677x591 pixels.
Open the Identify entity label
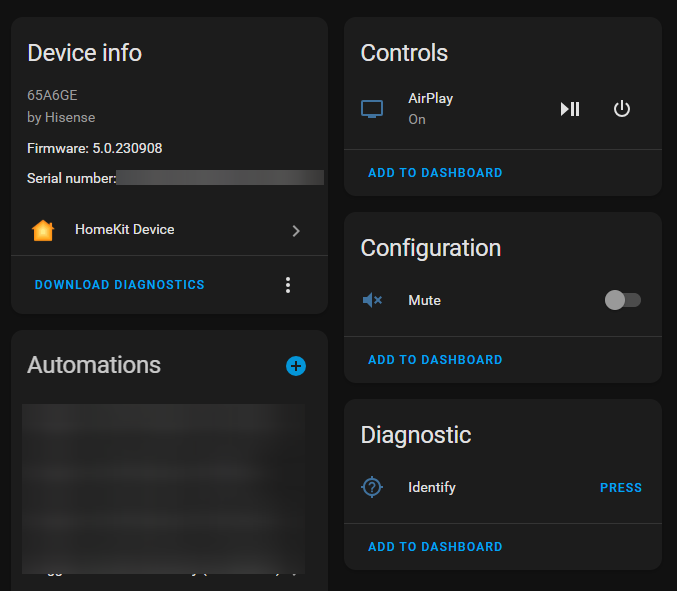pyautogui.click(x=432, y=487)
